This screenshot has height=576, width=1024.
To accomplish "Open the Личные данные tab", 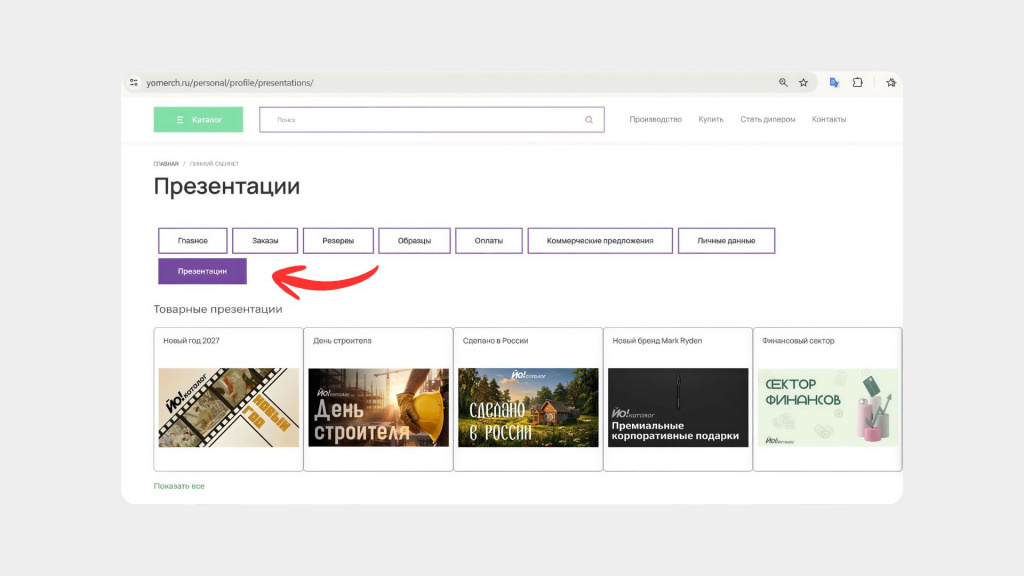I will click(x=727, y=240).
